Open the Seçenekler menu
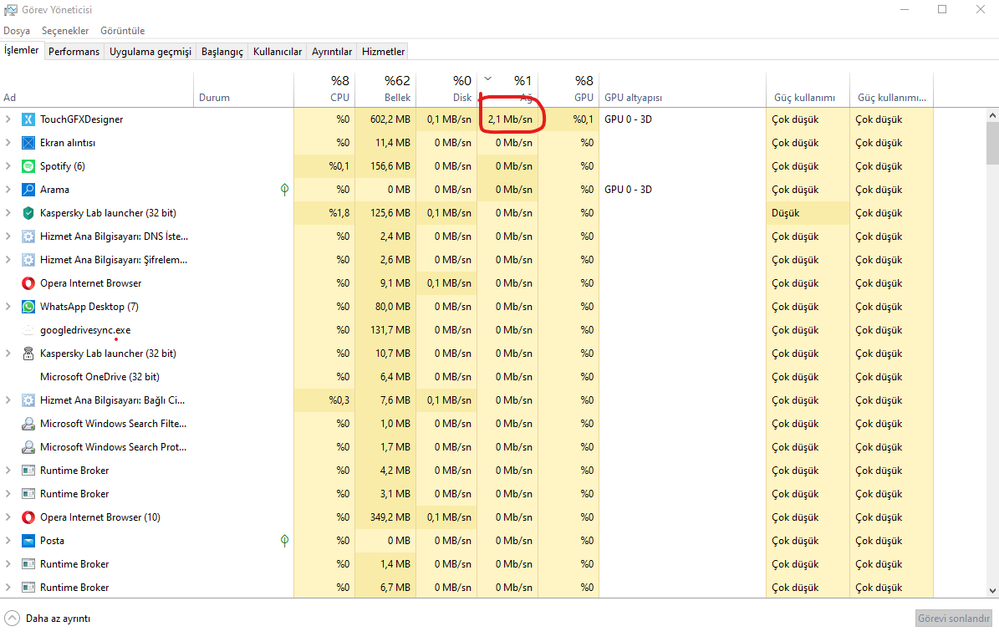This screenshot has height=636, width=999. [65, 31]
